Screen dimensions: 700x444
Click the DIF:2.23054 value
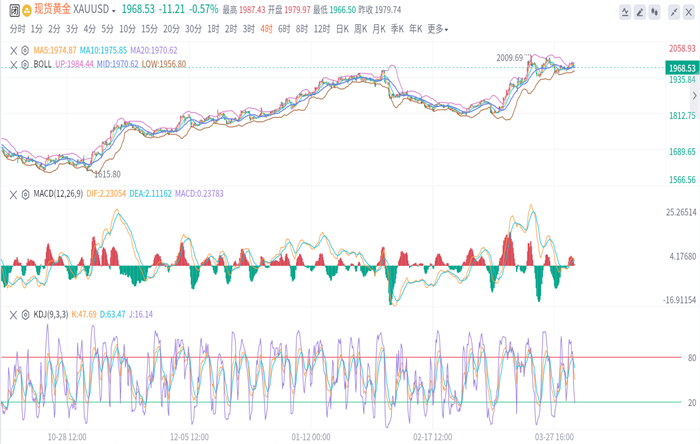[106, 194]
